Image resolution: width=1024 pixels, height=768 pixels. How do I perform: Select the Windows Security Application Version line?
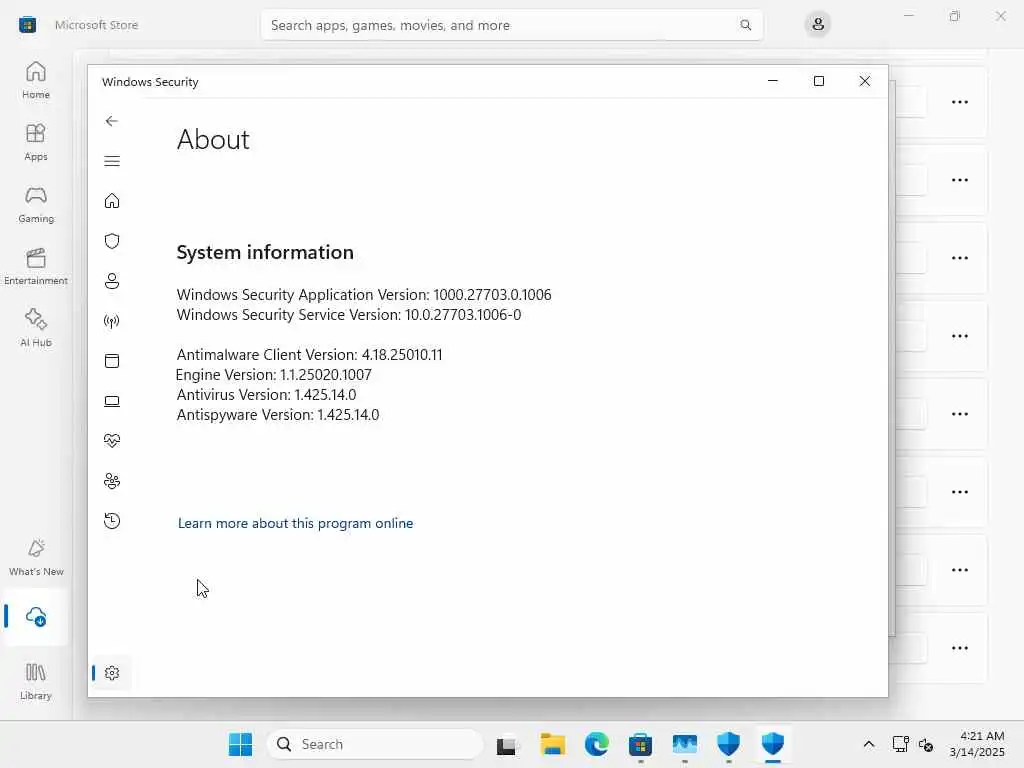click(x=364, y=295)
